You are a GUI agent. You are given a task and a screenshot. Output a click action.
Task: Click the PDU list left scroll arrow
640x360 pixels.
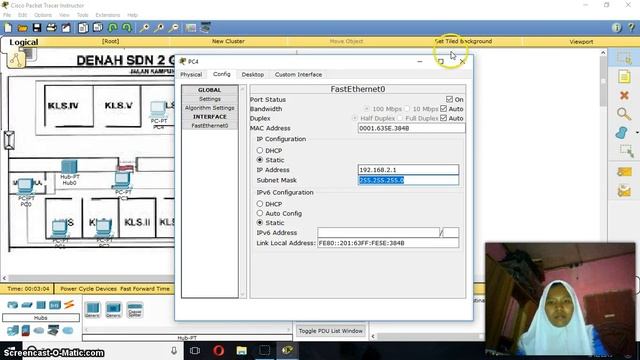coord(373,336)
